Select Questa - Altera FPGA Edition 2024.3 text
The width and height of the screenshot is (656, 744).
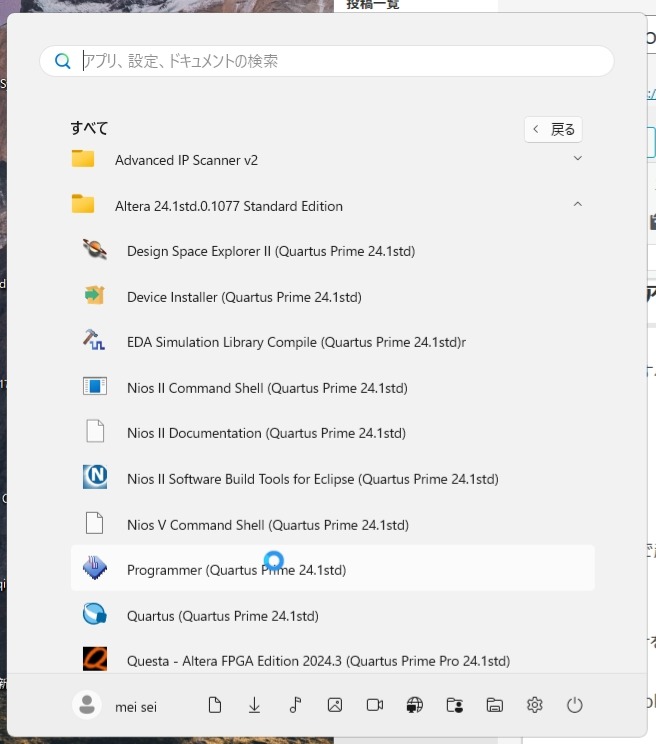pyautogui.click(x=318, y=661)
